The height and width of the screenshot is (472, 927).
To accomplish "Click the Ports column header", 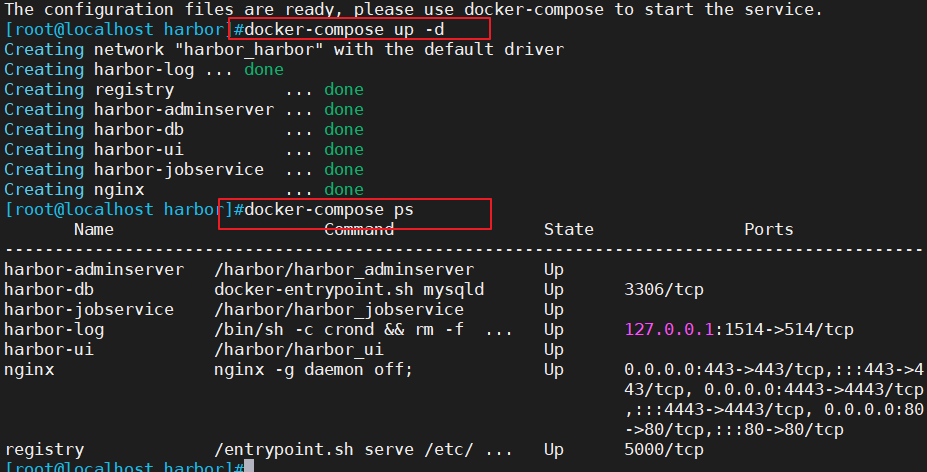I will pyautogui.click(x=768, y=230).
